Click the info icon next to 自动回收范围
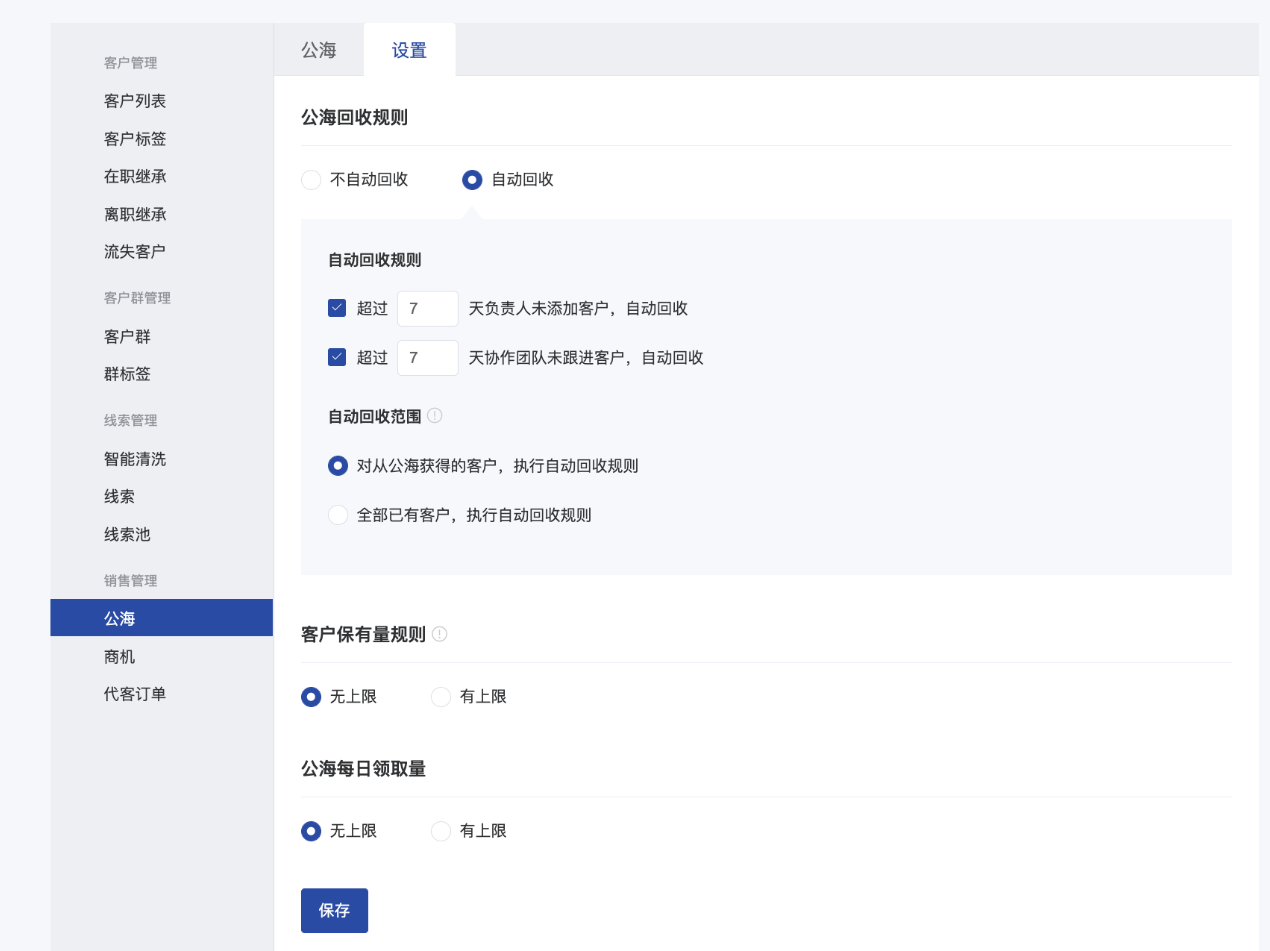1270x951 pixels. (434, 415)
